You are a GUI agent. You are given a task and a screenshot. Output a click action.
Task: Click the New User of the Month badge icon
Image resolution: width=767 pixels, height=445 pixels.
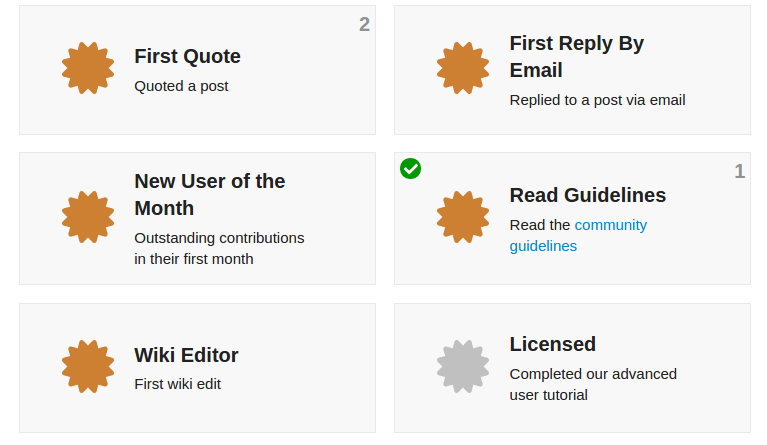[x=88, y=217]
